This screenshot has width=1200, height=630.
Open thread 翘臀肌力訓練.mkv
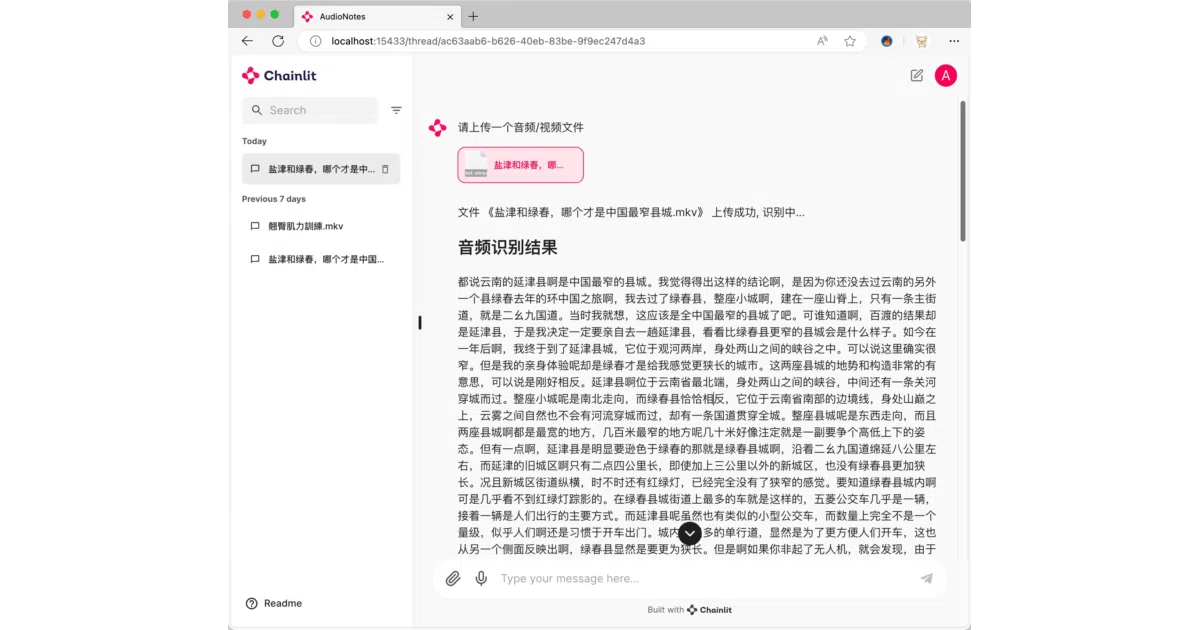pyautogui.click(x=321, y=226)
